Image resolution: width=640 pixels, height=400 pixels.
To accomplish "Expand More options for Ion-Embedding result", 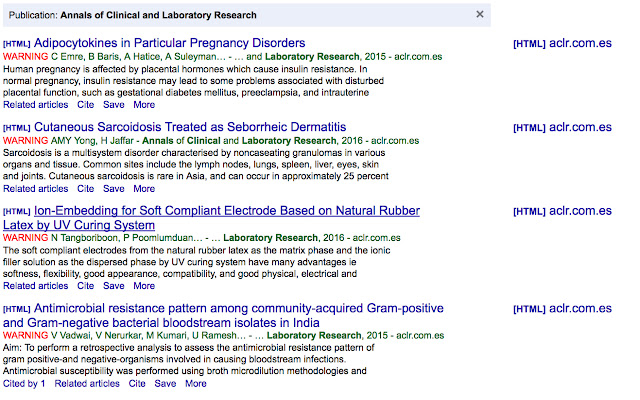I will (x=144, y=286).
